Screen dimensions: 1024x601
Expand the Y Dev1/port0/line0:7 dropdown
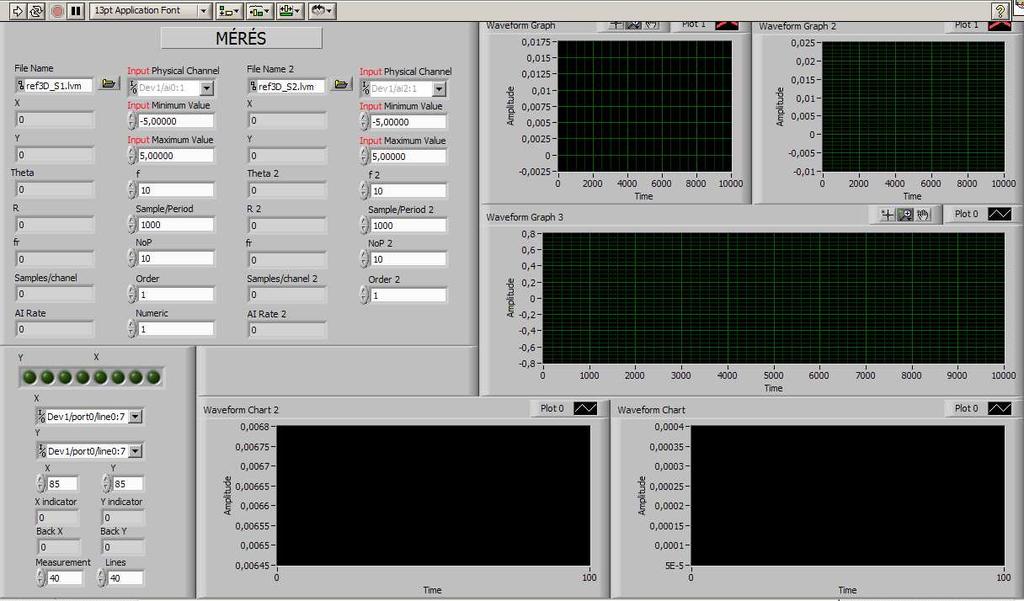[x=135, y=451]
